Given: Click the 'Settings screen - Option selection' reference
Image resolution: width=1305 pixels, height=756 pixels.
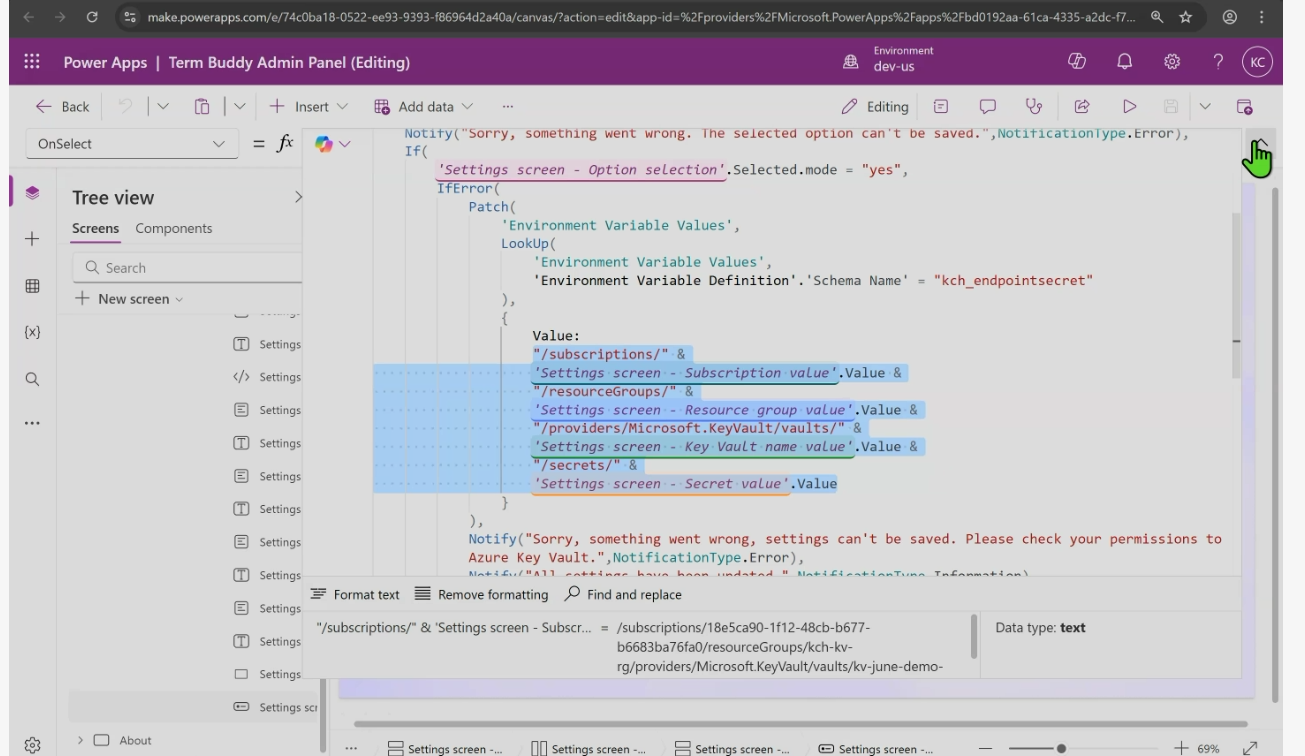Looking at the screenshot, I should pyautogui.click(x=581, y=170).
